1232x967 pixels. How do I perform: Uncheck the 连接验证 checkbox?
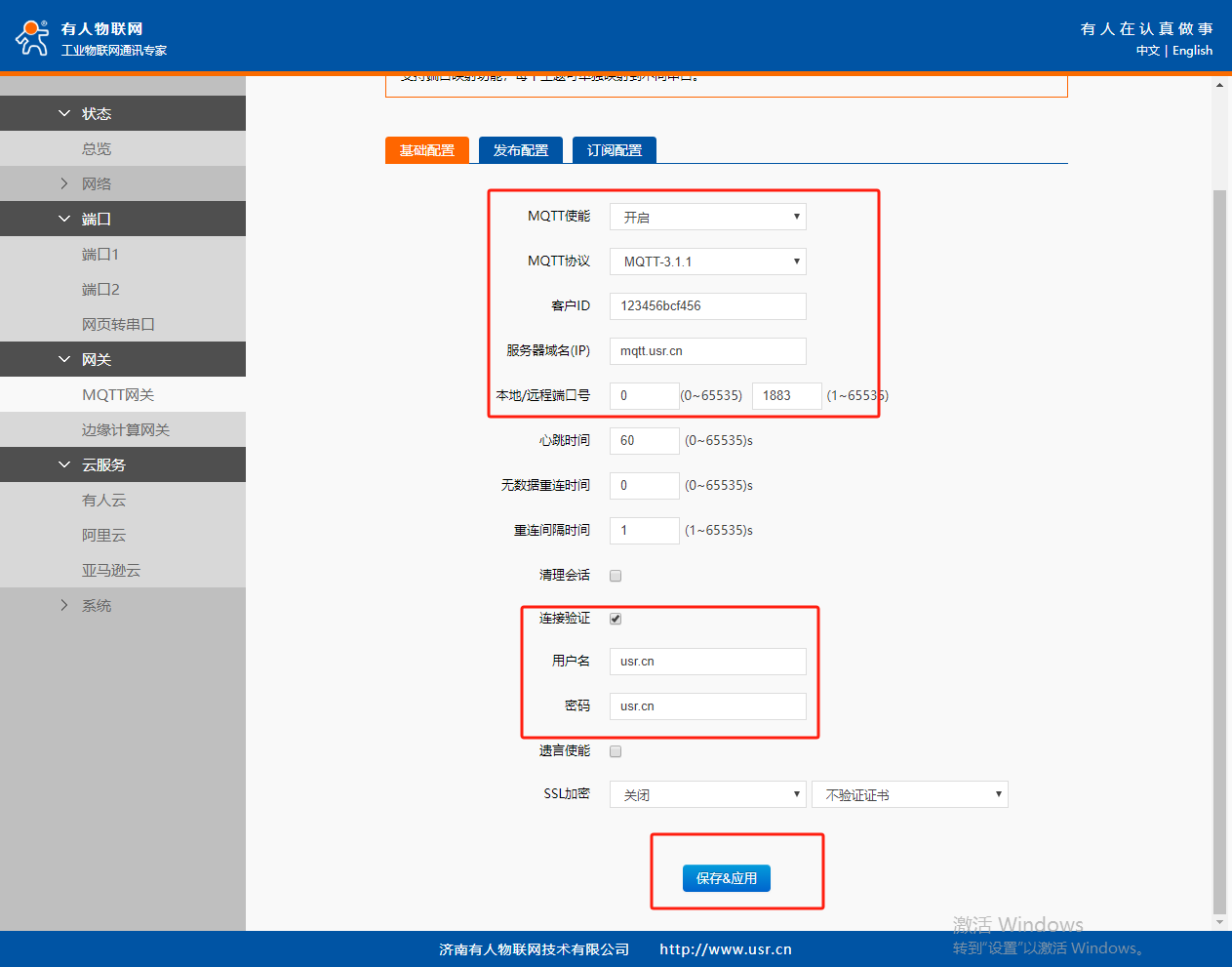click(616, 619)
